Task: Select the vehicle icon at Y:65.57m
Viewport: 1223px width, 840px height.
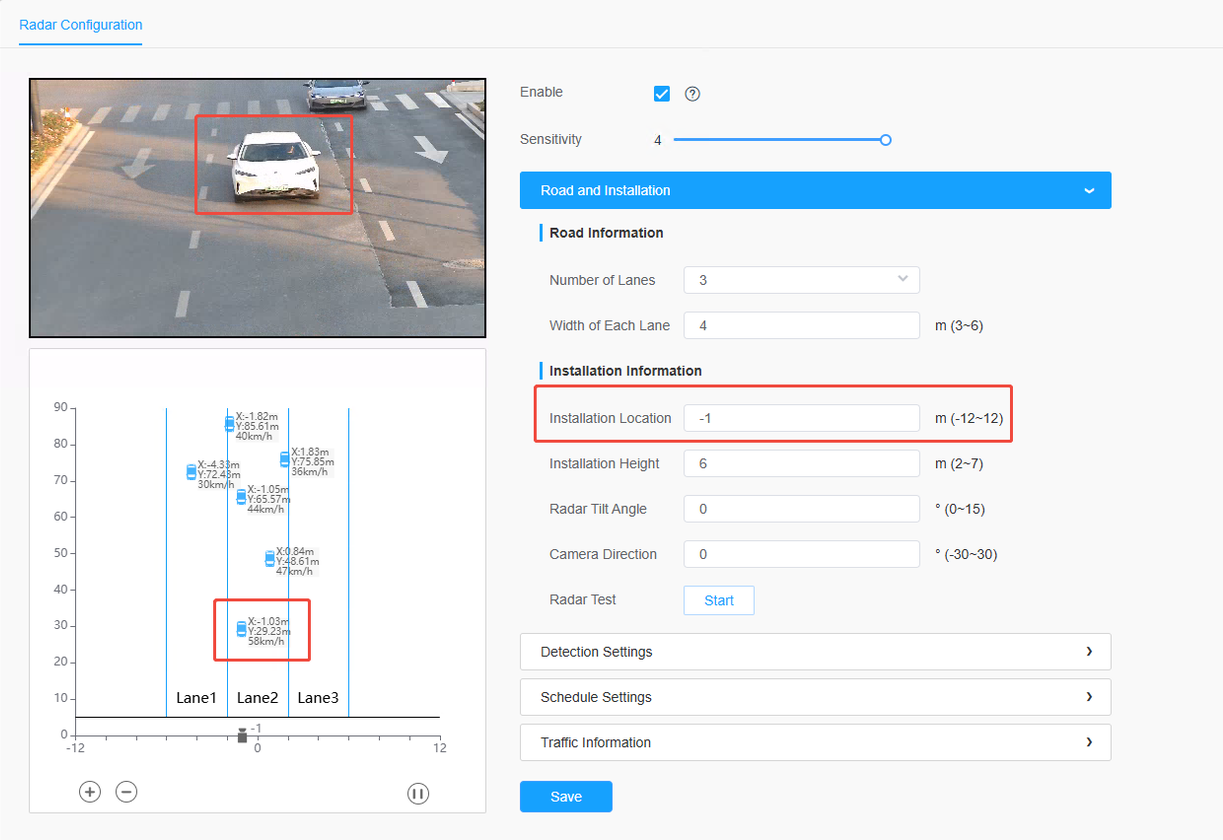Action: tap(241, 497)
